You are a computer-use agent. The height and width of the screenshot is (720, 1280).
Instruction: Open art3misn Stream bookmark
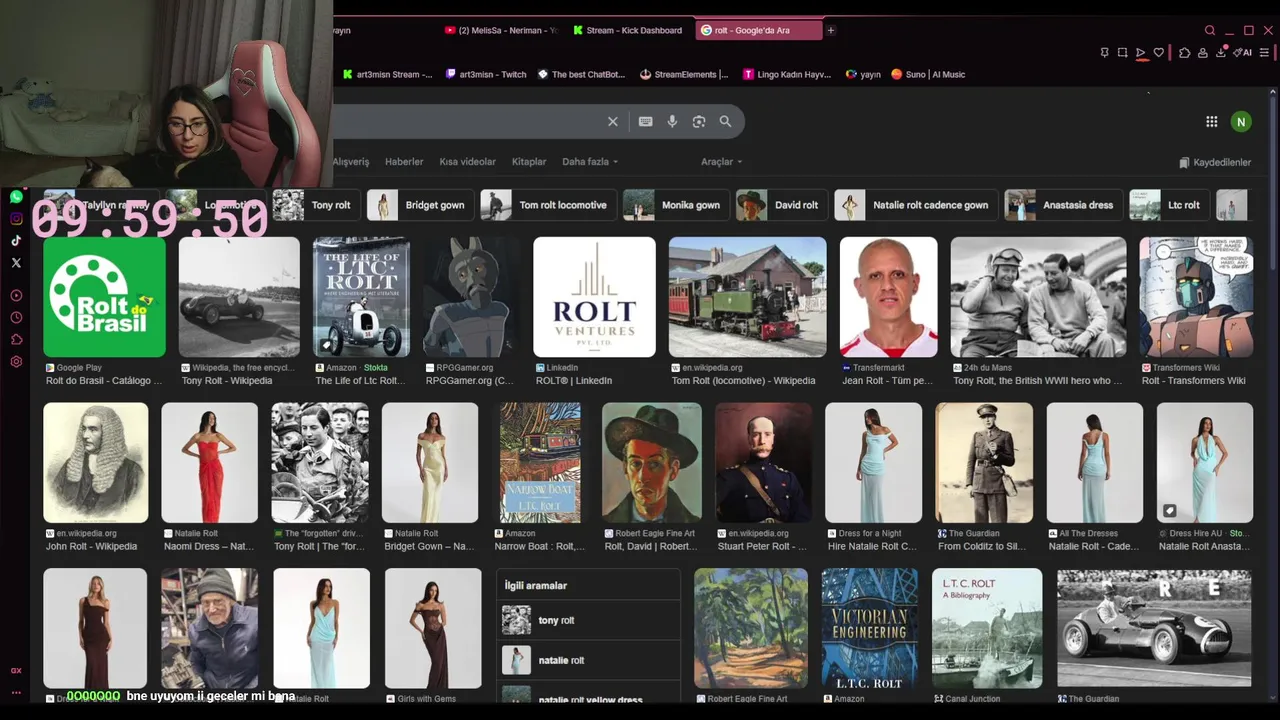[388, 74]
